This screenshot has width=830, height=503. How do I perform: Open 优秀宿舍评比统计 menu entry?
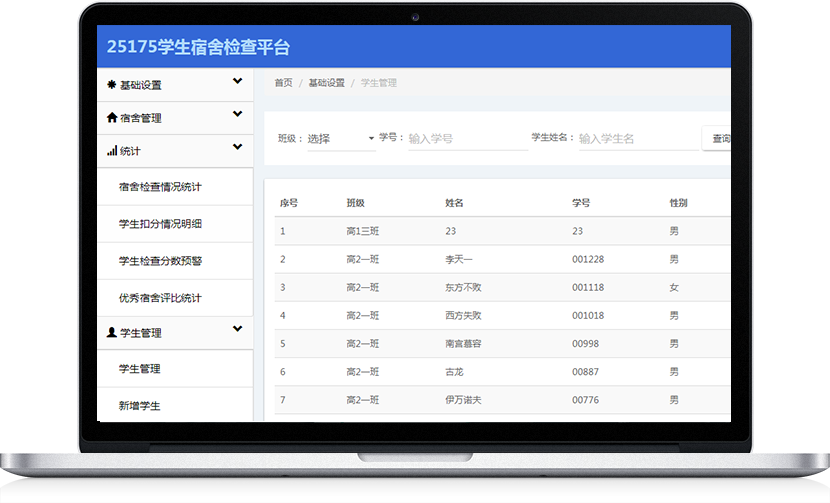pos(160,298)
